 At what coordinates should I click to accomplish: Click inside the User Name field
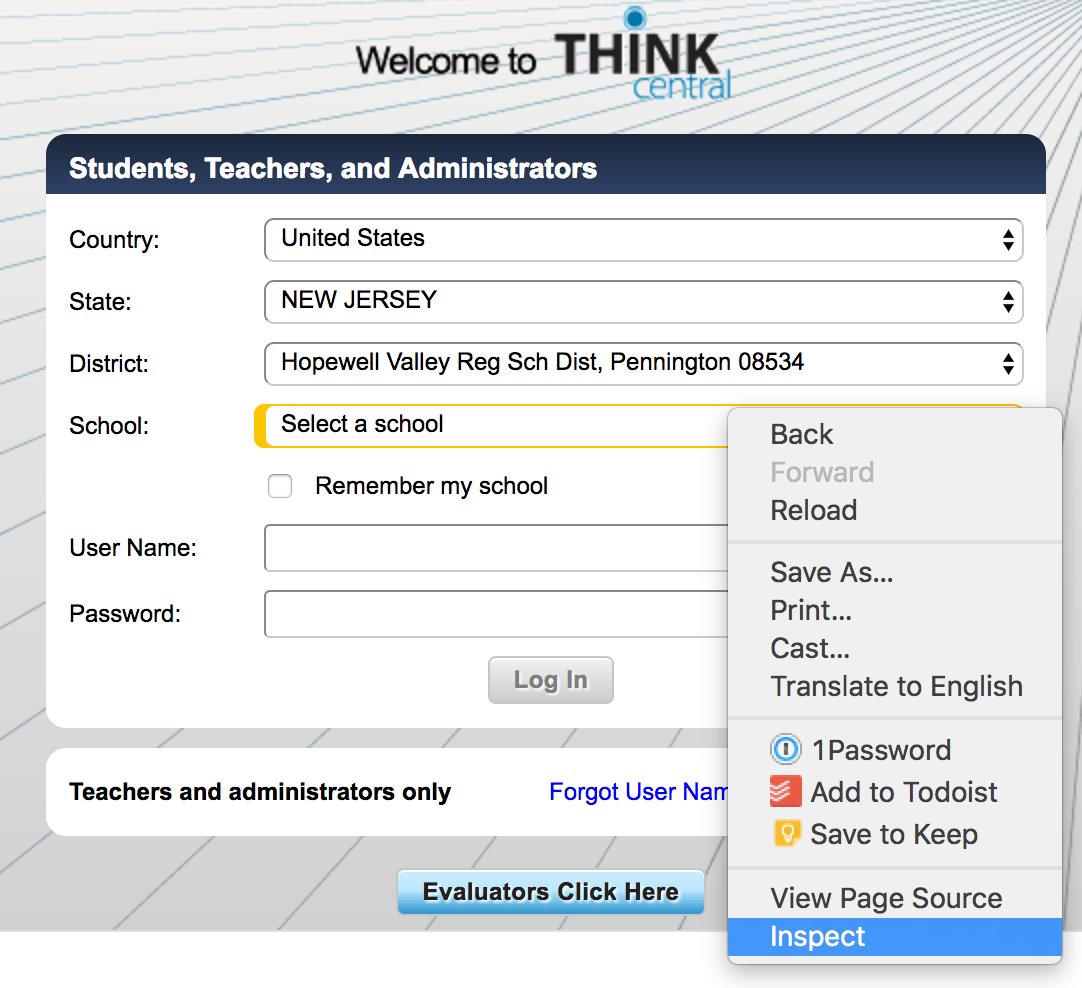[x=480, y=548]
